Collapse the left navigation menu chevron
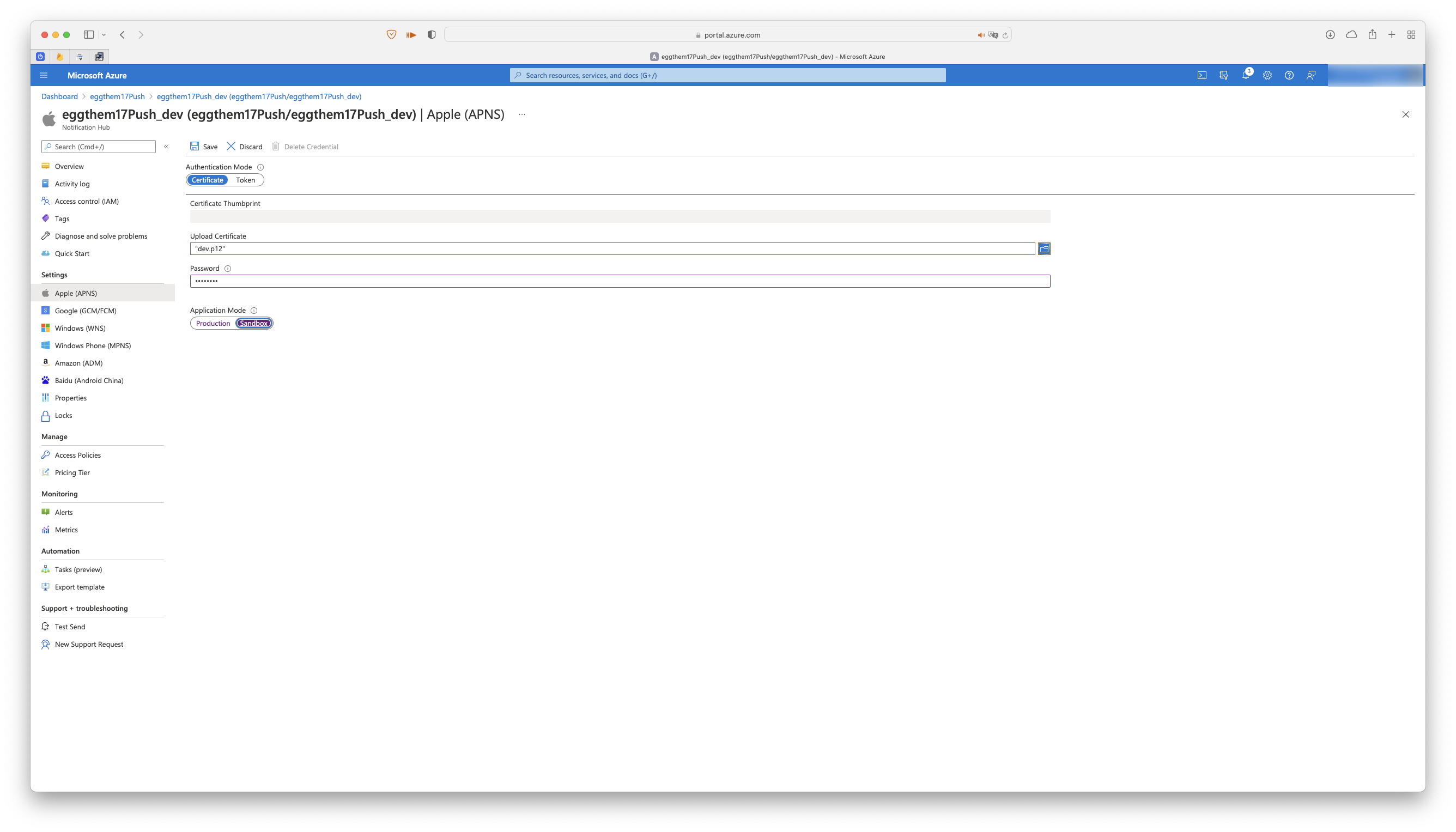The width and height of the screenshot is (1456, 832). click(x=166, y=147)
